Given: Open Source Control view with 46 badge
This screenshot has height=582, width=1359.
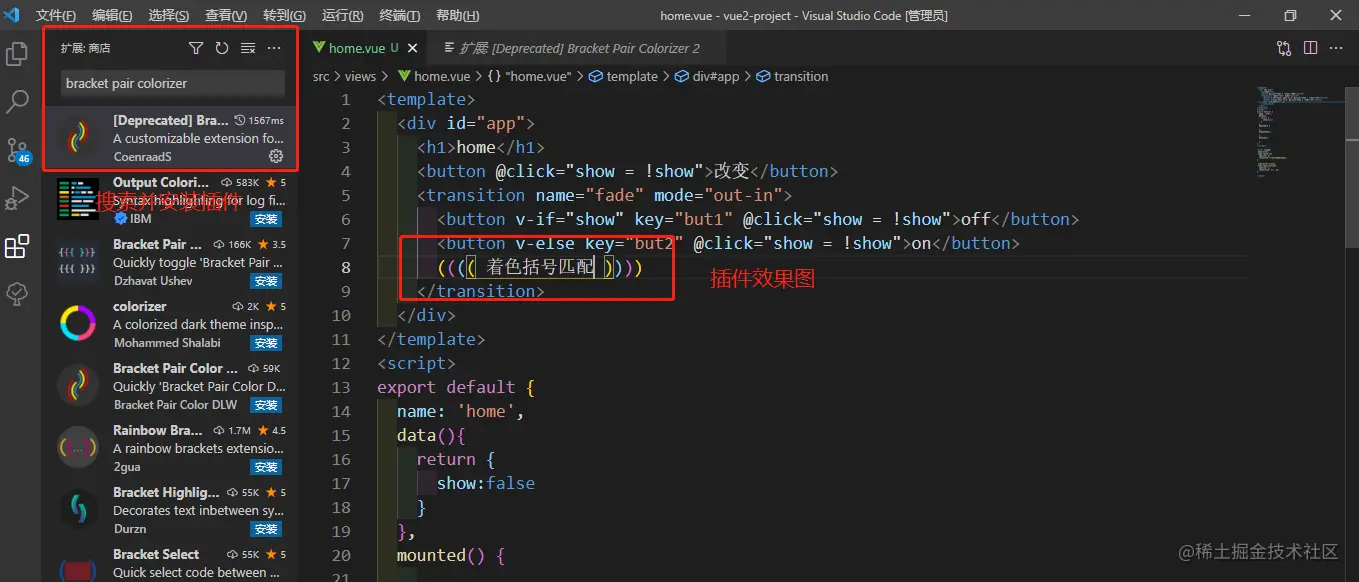Looking at the screenshot, I should 18,150.
